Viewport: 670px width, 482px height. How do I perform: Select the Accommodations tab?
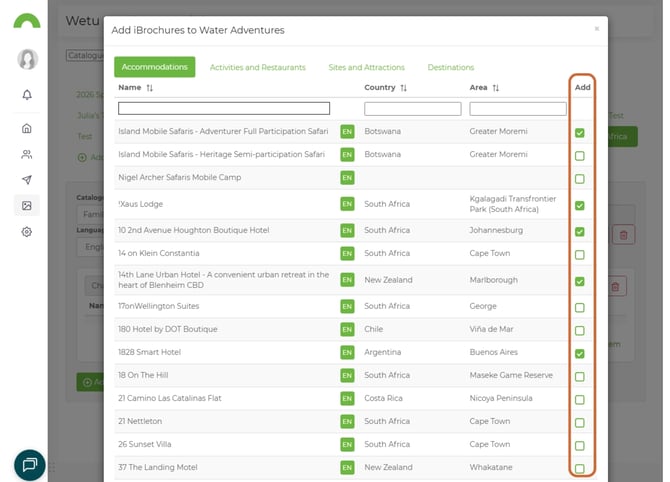point(155,67)
